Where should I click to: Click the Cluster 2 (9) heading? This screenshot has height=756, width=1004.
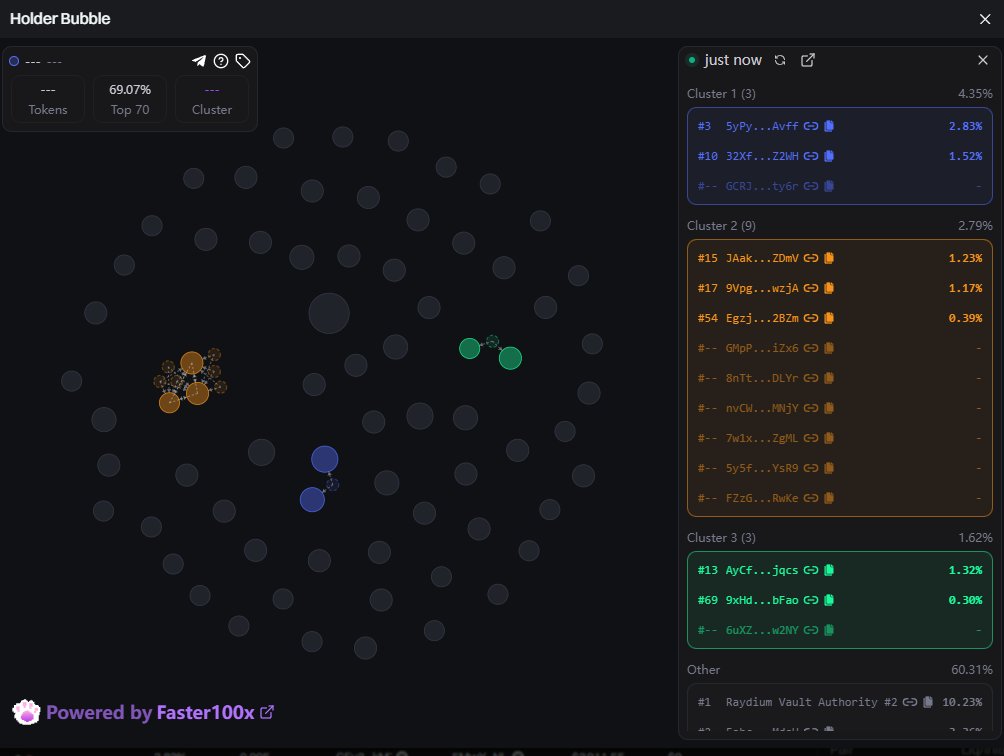click(721, 225)
